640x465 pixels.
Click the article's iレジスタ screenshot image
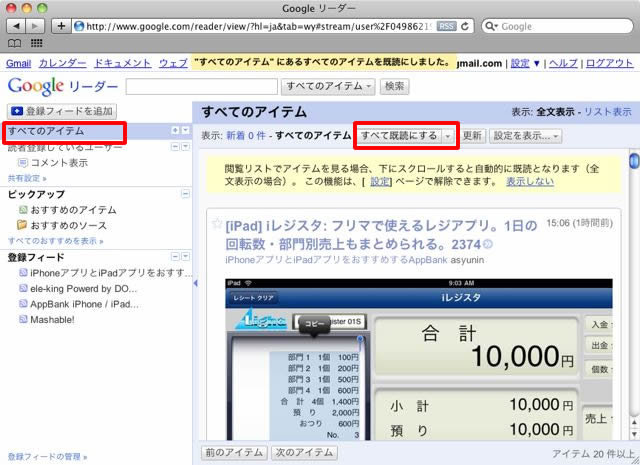pyautogui.click(x=419, y=359)
